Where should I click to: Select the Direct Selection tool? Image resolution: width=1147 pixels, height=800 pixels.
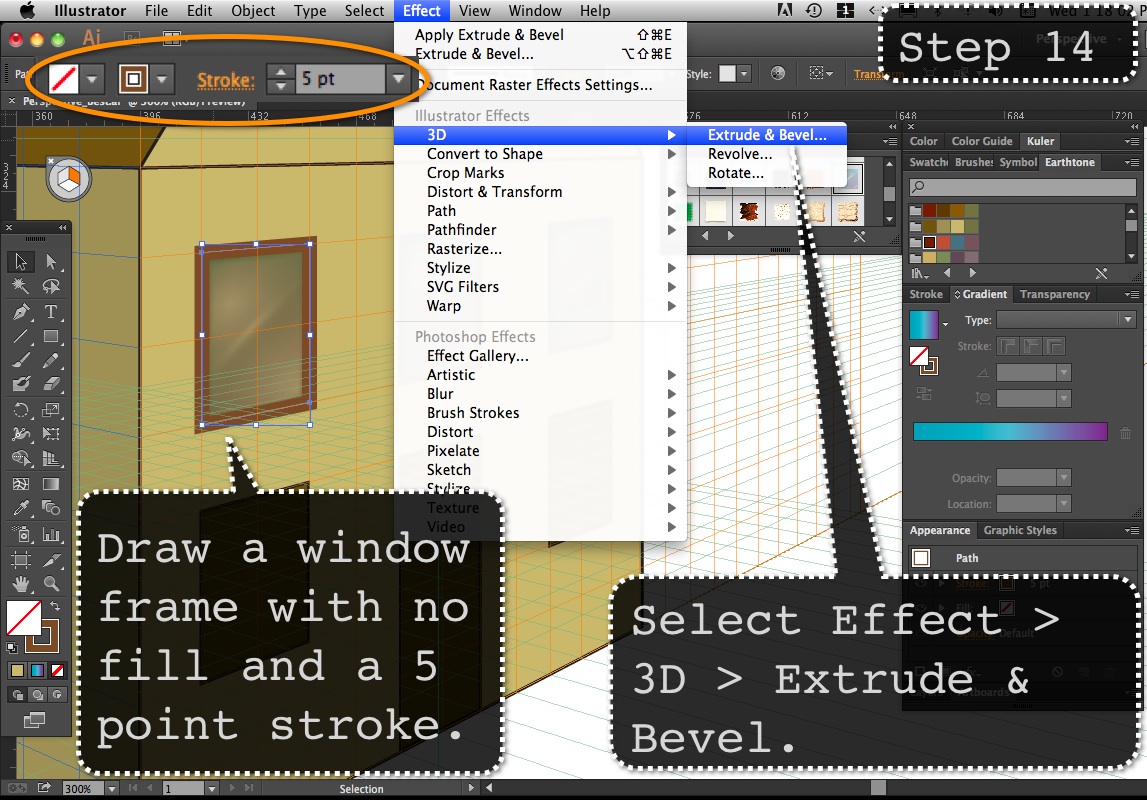50,261
